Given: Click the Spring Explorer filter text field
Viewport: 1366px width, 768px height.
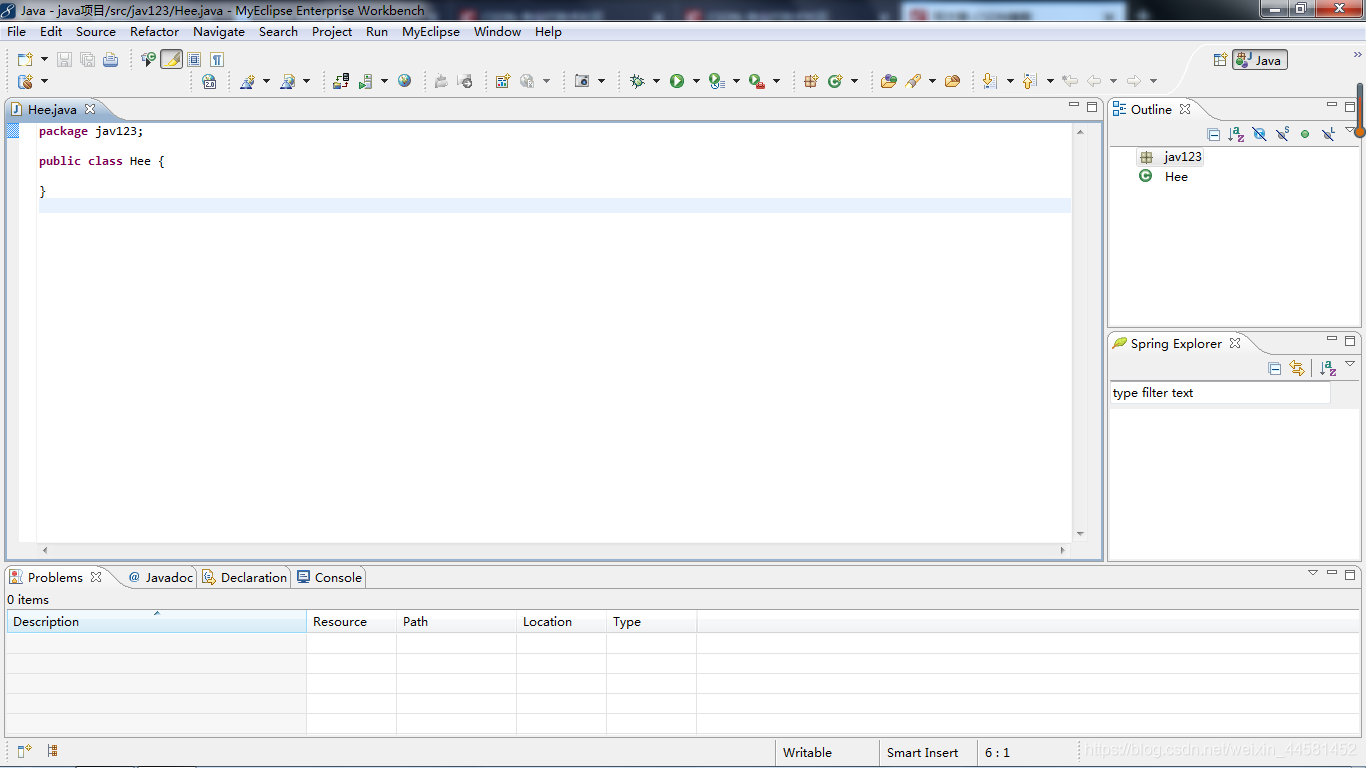Looking at the screenshot, I should (x=1220, y=393).
